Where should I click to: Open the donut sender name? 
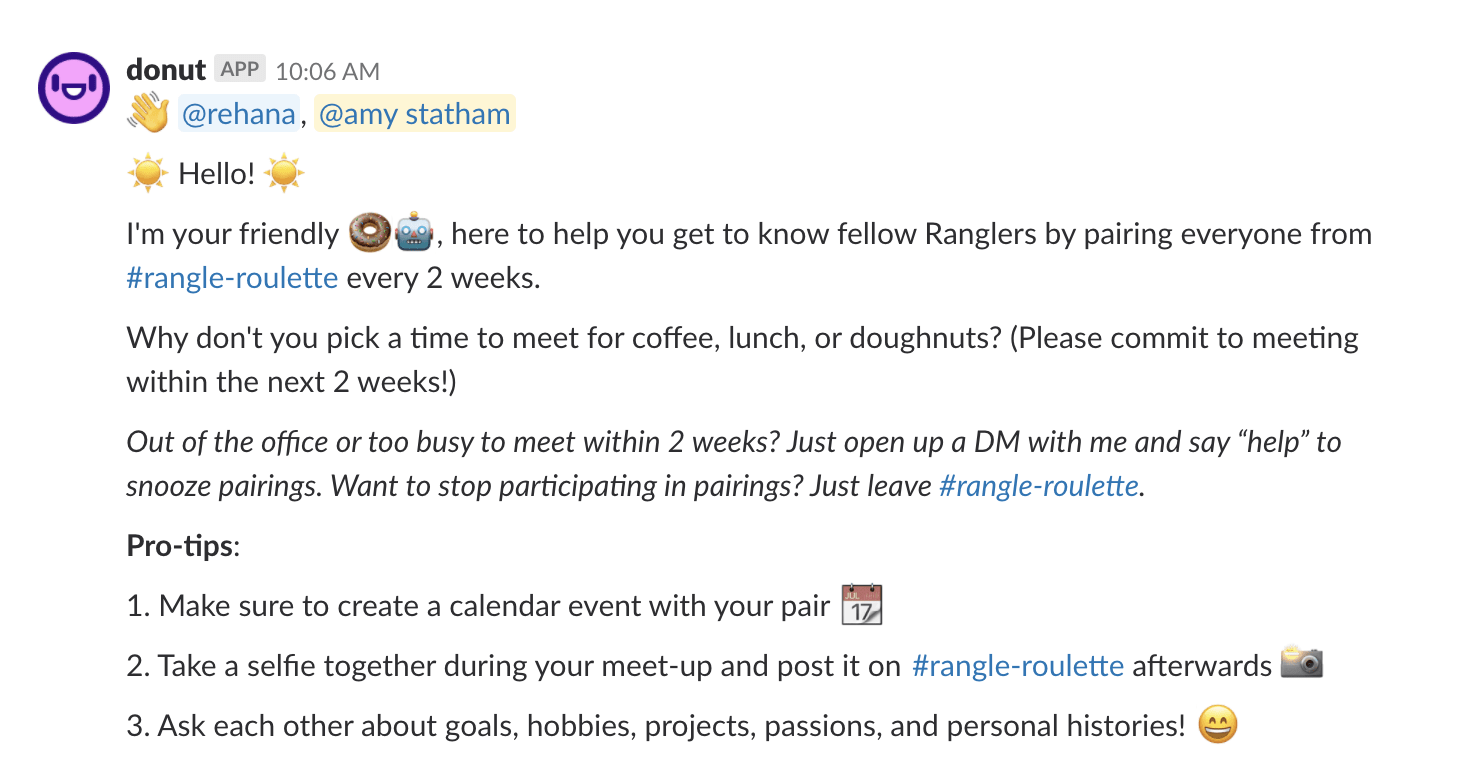pos(166,70)
